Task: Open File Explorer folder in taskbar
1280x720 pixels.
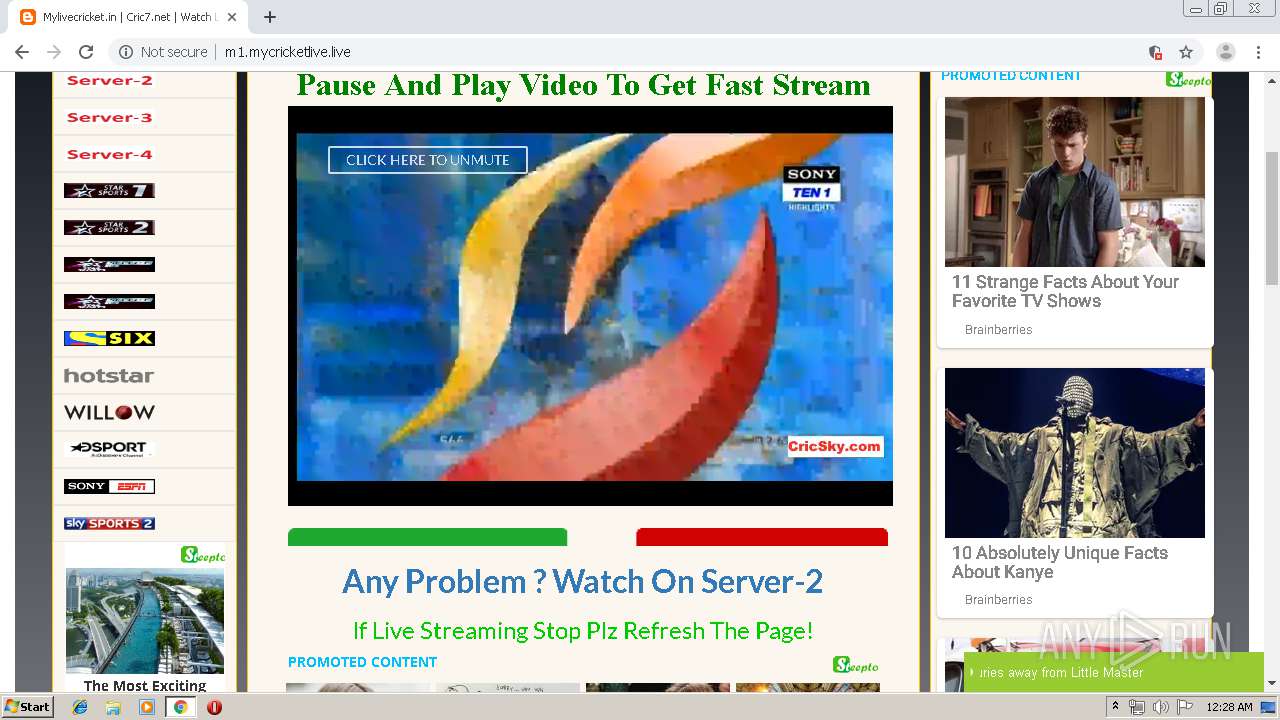Action: point(113,706)
